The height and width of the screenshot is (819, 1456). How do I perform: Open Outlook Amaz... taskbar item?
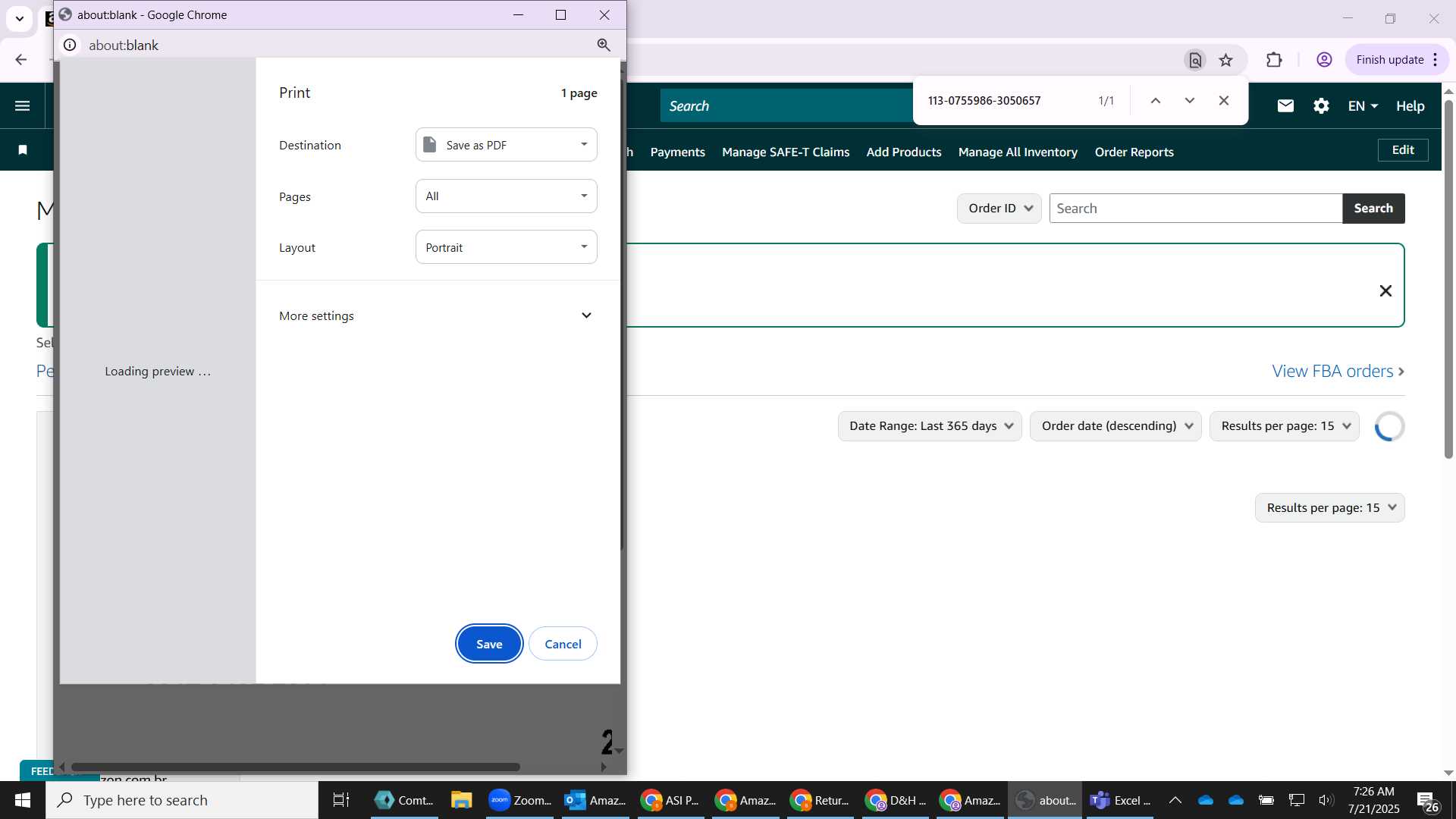pos(595,800)
